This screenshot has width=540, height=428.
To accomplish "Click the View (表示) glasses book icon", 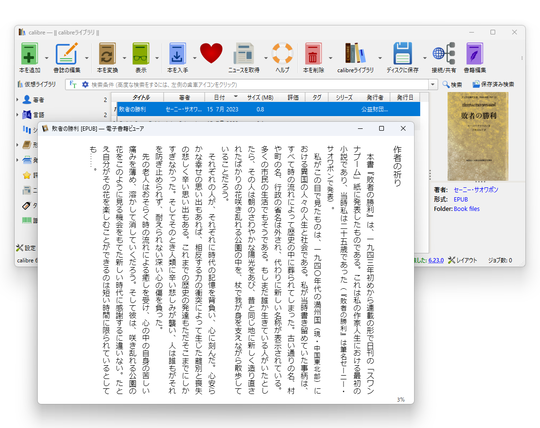I will click(x=141, y=53).
